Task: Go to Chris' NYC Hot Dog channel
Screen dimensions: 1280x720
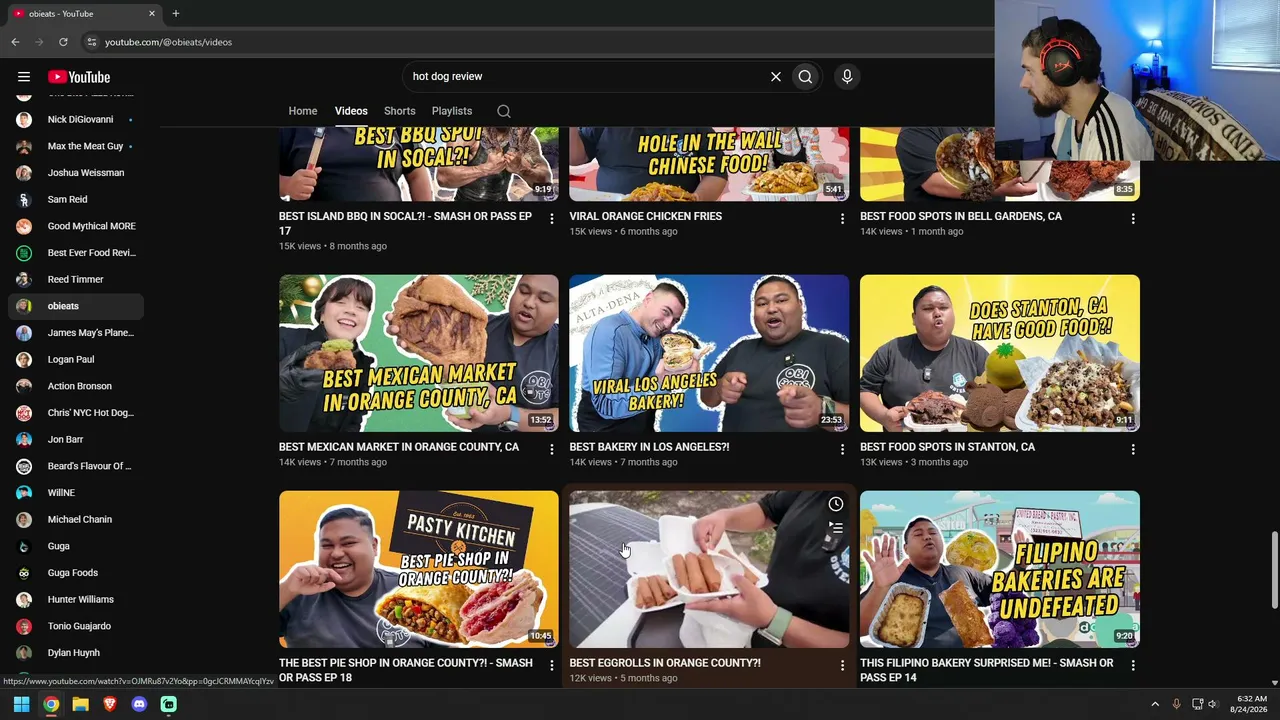Action: click(76, 413)
